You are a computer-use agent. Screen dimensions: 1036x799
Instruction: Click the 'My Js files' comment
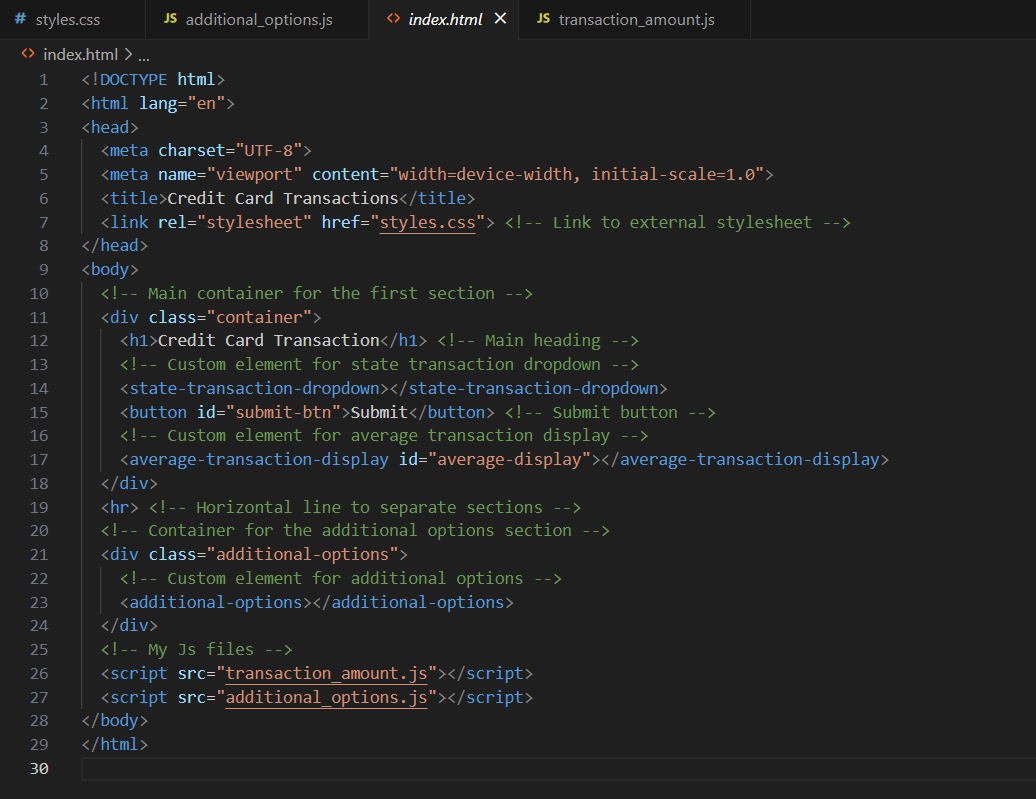196,650
